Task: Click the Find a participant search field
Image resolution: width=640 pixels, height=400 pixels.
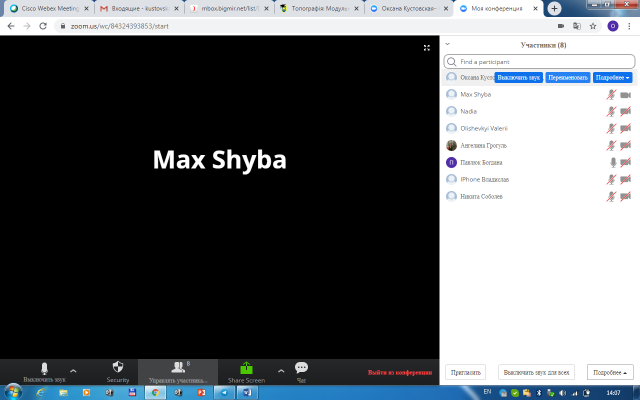Action: 539,62
